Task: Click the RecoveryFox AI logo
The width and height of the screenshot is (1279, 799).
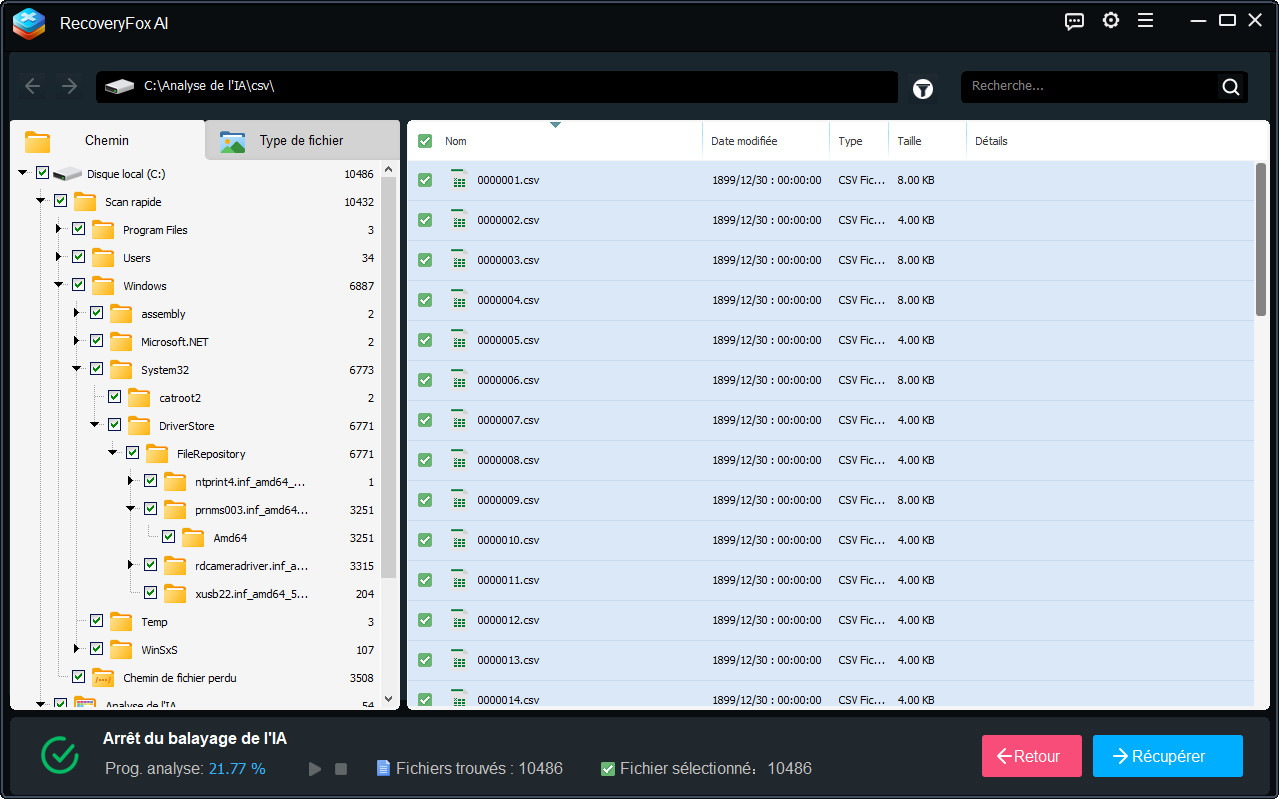Action: (29, 24)
